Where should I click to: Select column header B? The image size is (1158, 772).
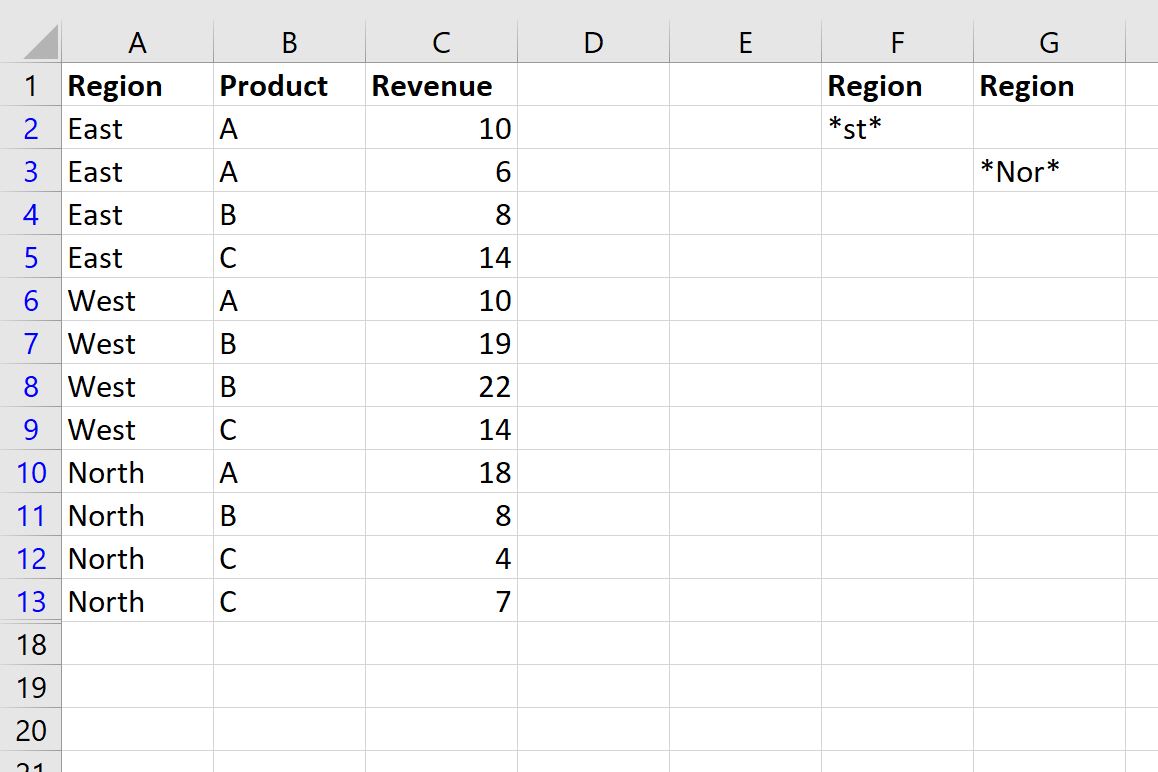coord(288,42)
